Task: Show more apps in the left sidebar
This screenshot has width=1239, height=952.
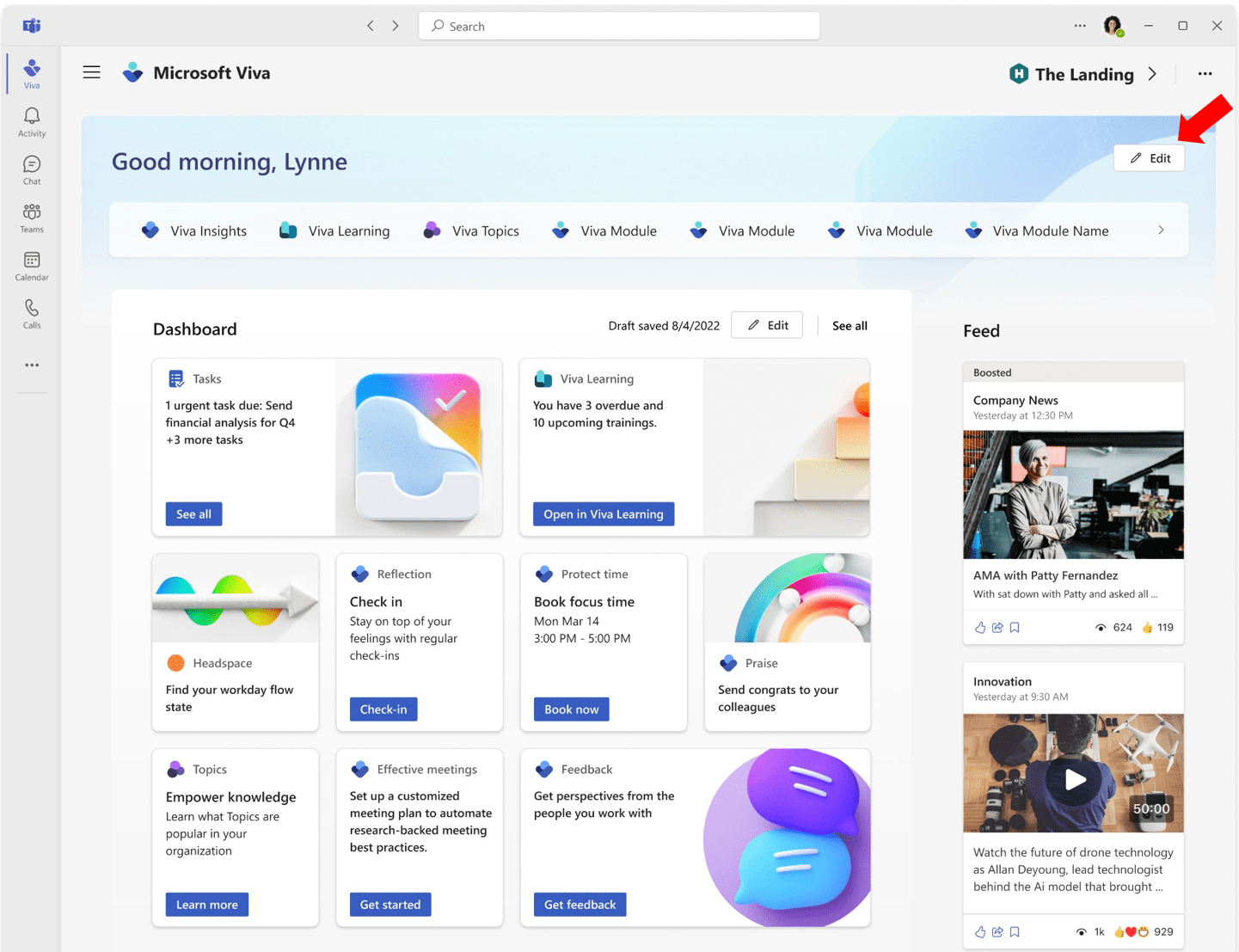Action: [32, 365]
